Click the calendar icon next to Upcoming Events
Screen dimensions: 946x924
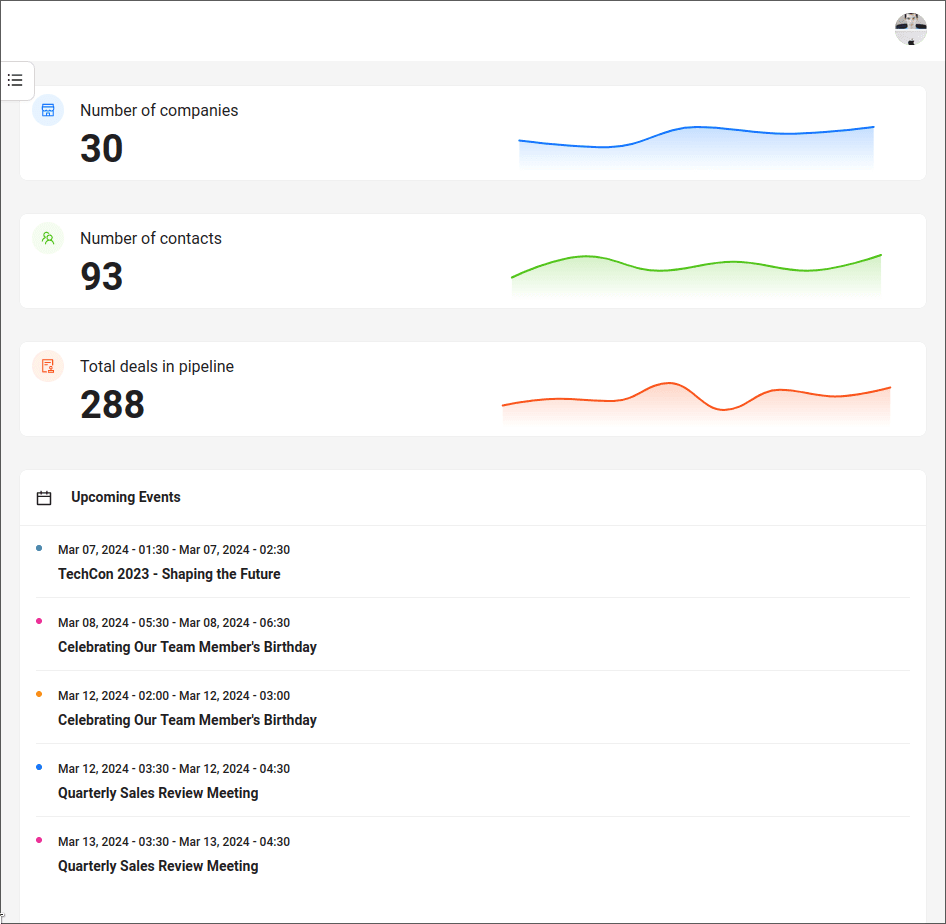(x=44, y=498)
